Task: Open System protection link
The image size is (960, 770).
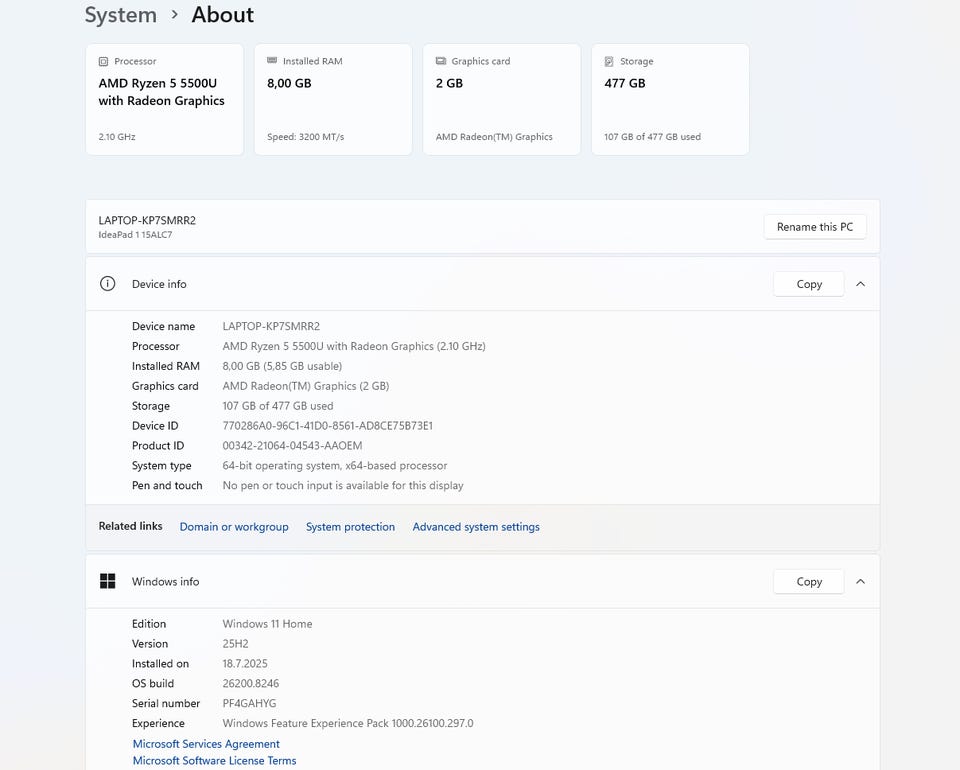Action: 350,527
